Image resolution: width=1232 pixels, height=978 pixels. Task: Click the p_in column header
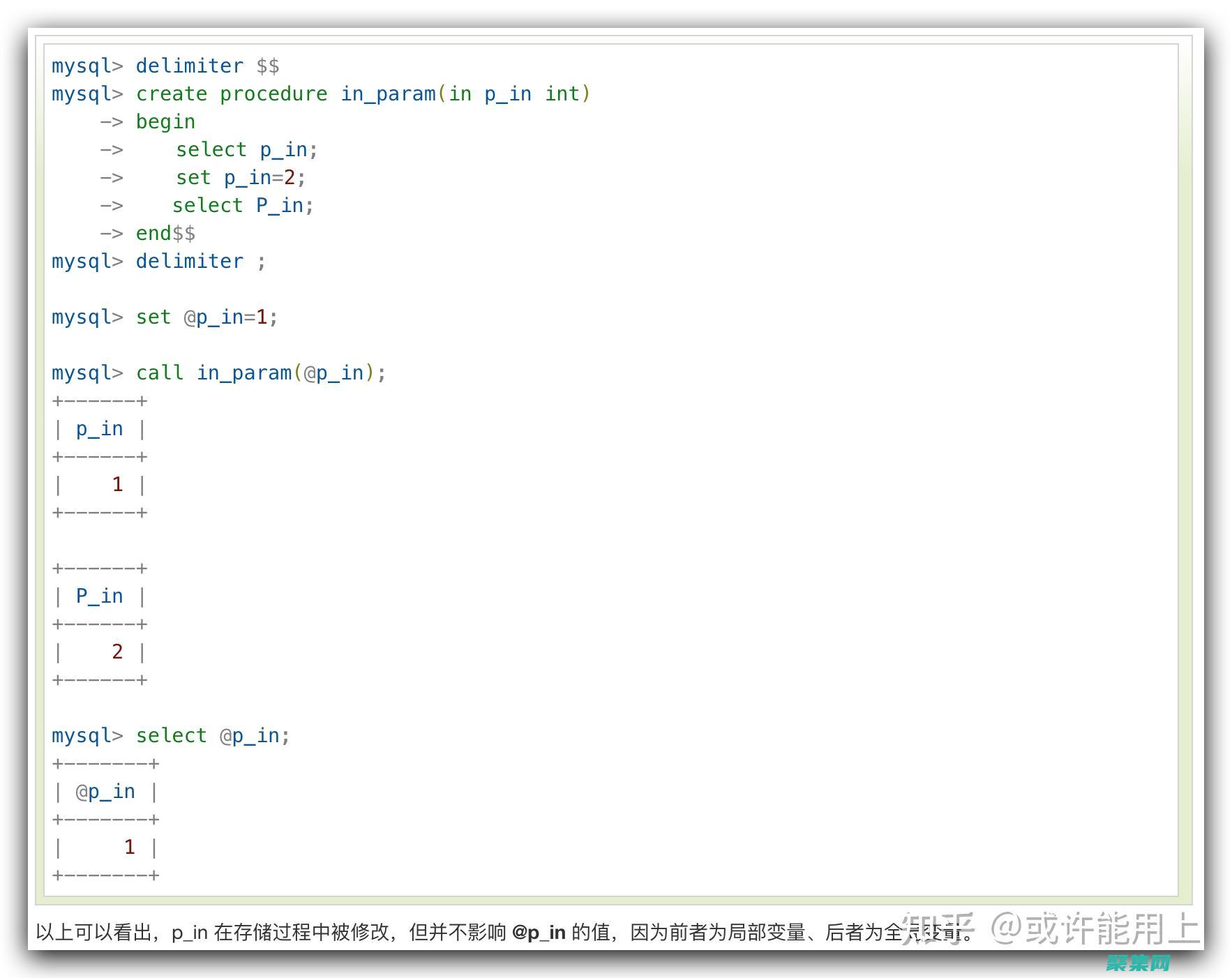(99, 428)
